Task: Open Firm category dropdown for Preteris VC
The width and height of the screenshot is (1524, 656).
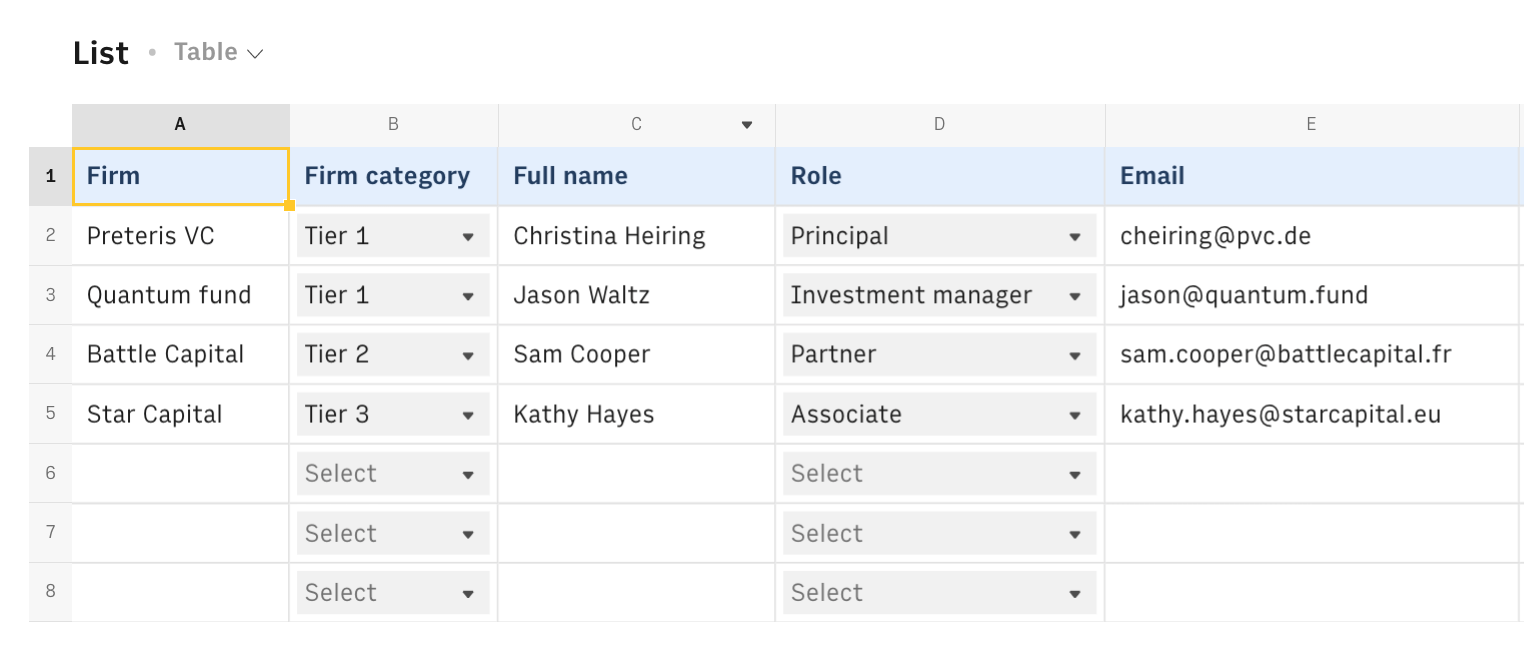Action: click(467, 237)
